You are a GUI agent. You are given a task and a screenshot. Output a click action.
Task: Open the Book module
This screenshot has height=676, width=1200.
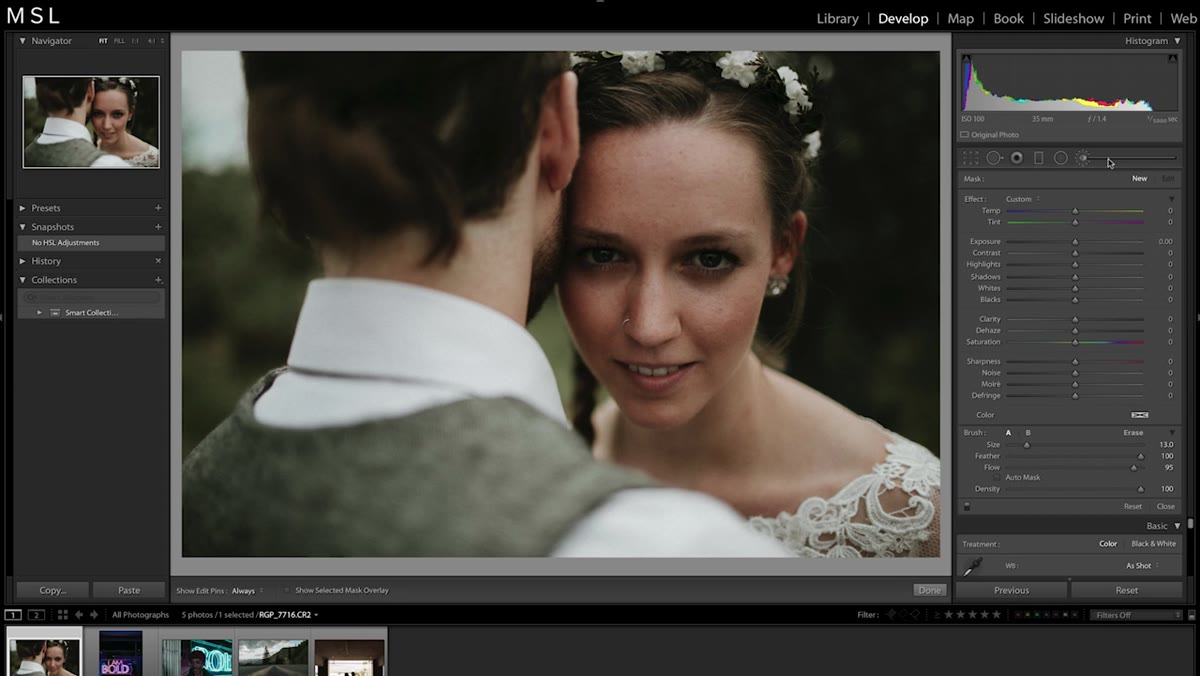pyautogui.click(x=1008, y=18)
